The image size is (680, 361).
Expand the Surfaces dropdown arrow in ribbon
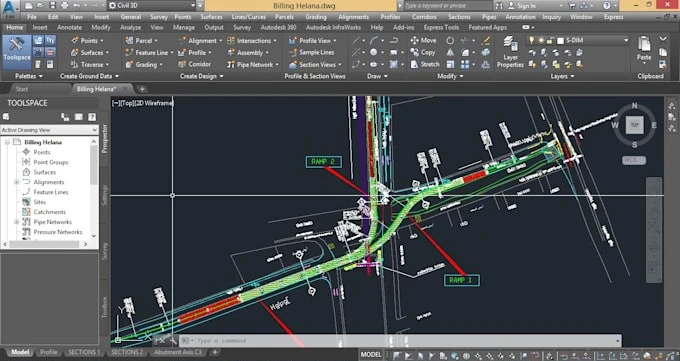[x=107, y=53]
